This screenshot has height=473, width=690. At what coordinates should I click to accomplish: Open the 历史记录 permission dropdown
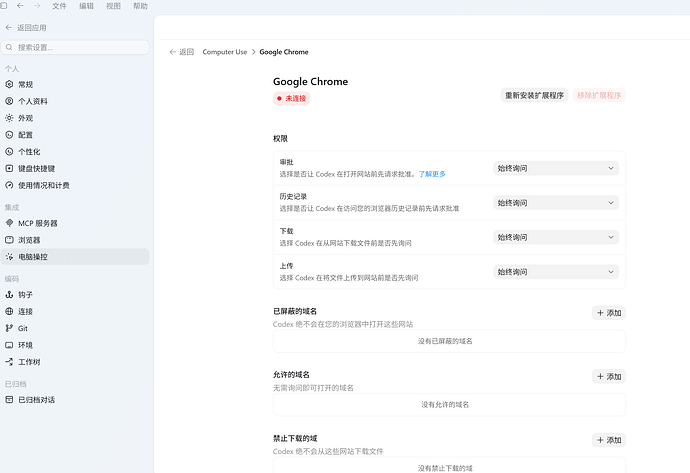[556, 203]
